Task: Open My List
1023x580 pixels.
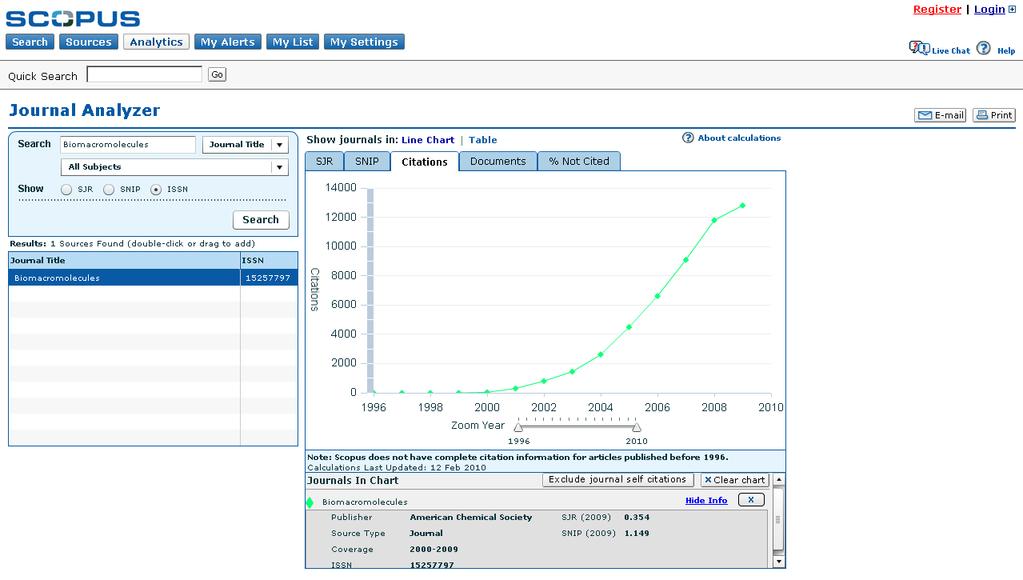Action: coord(293,42)
